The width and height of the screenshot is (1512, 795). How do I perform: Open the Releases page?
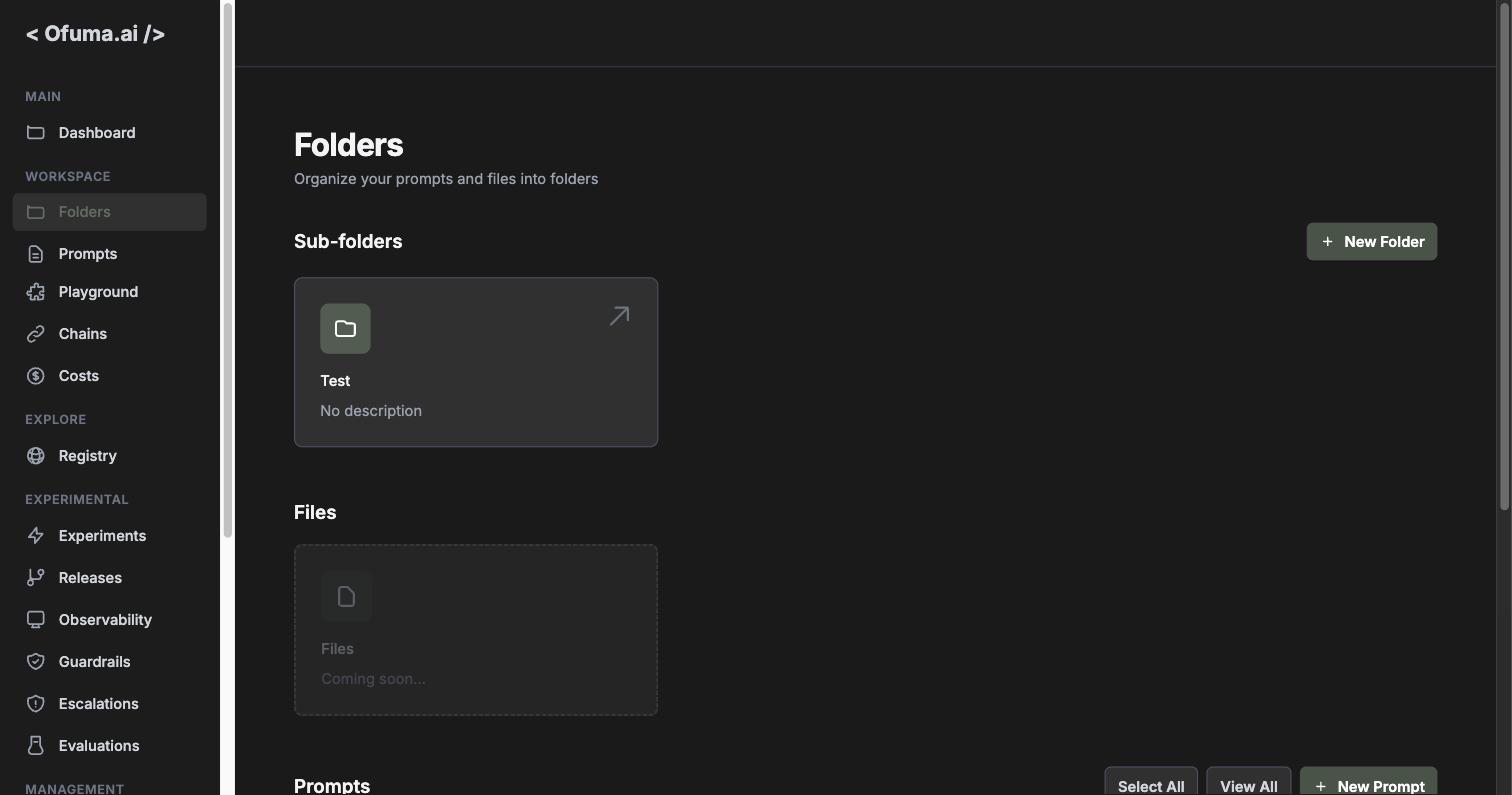point(110,578)
